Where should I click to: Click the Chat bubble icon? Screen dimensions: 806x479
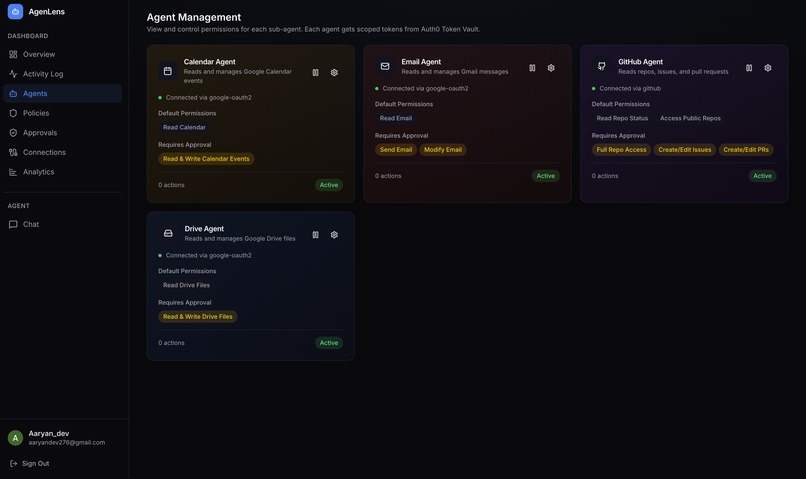(13, 224)
